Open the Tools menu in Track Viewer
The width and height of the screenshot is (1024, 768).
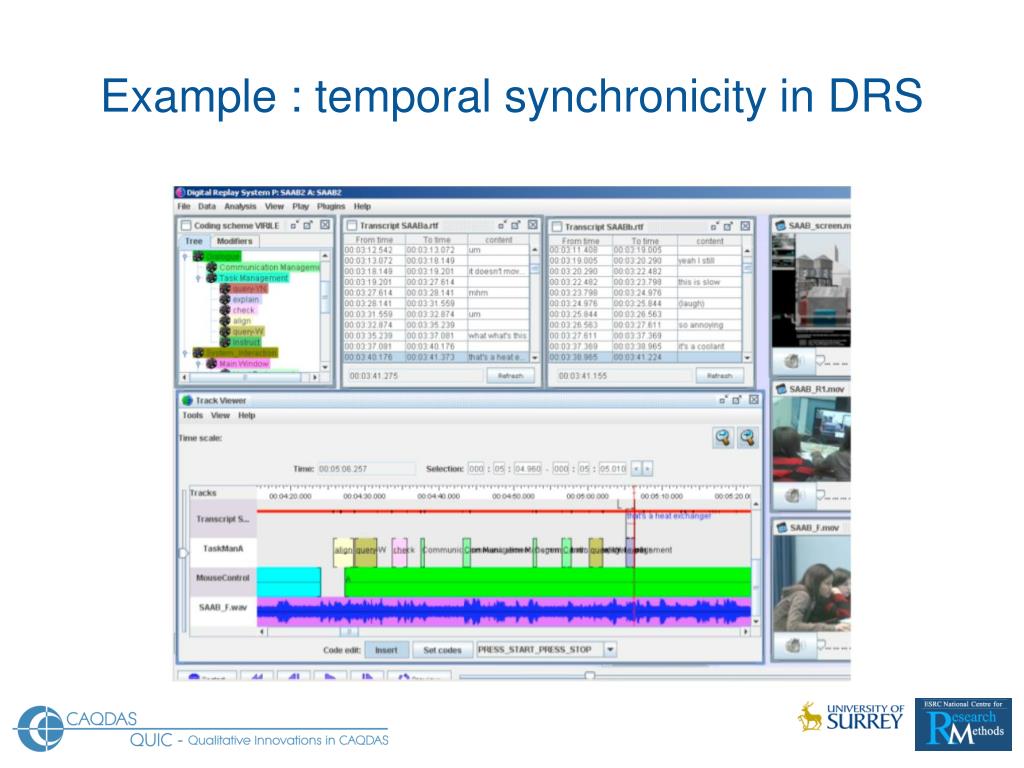[193, 415]
